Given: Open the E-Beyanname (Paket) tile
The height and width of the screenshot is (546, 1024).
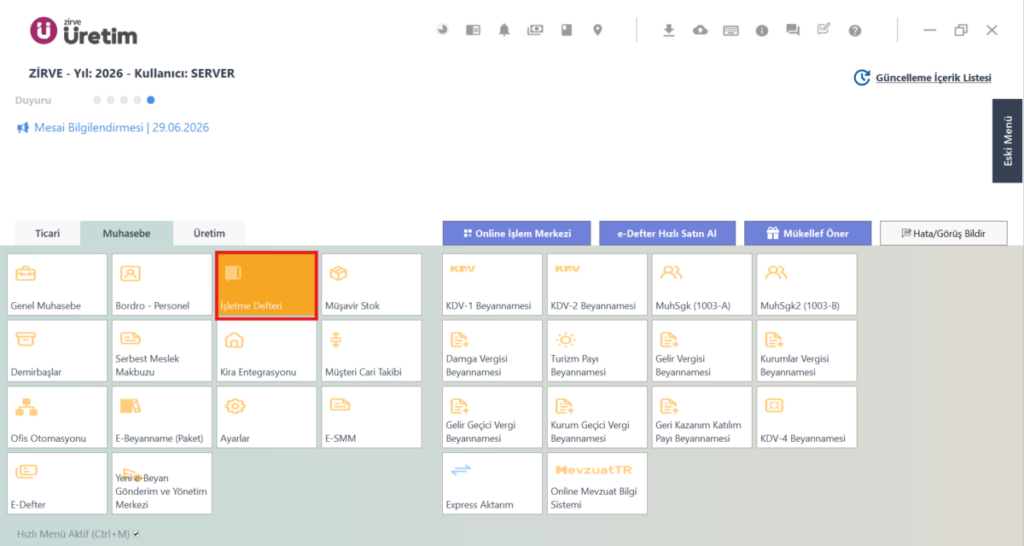Looking at the screenshot, I should point(162,417).
